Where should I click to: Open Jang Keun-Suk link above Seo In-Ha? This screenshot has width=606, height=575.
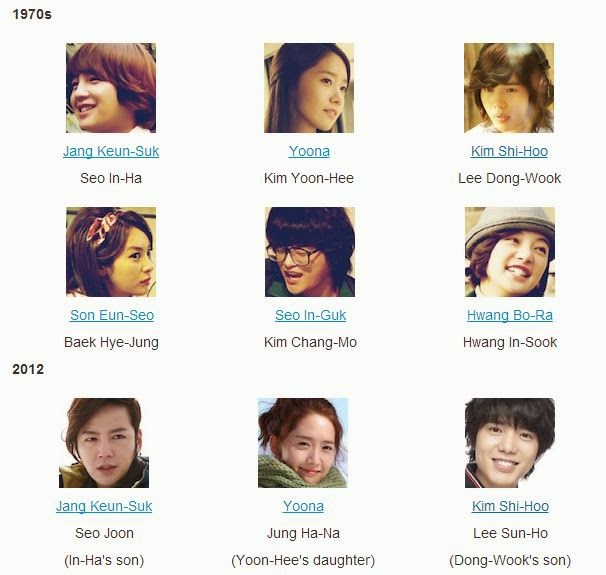(x=111, y=151)
